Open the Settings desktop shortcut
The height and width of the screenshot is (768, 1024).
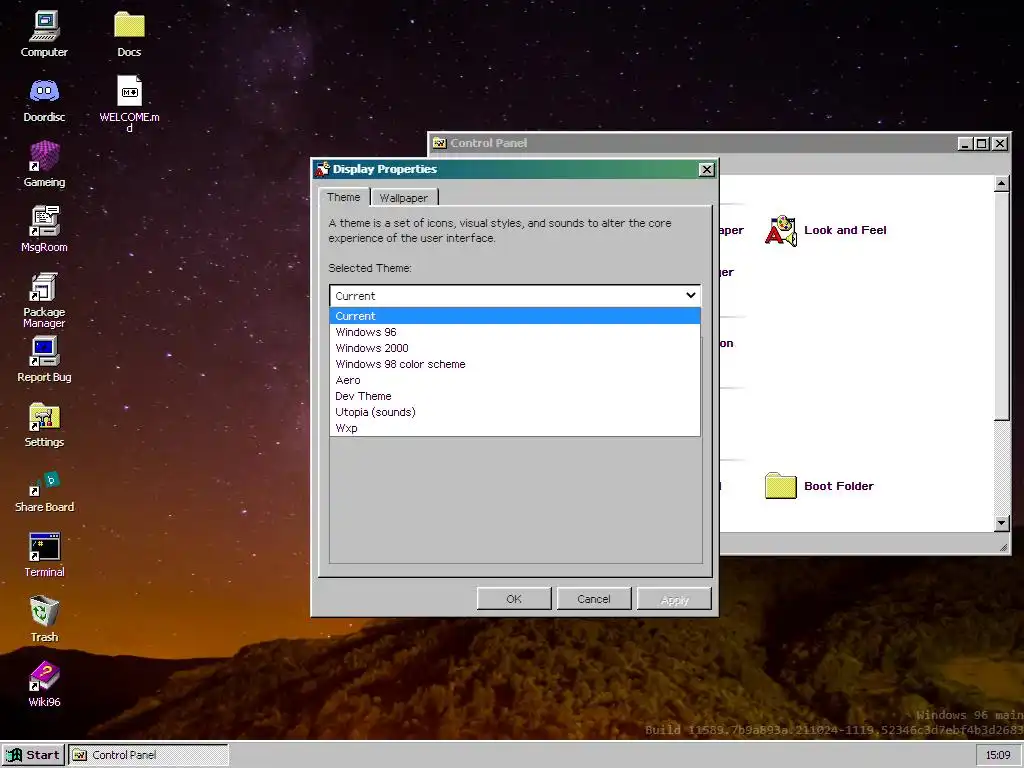(x=44, y=424)
